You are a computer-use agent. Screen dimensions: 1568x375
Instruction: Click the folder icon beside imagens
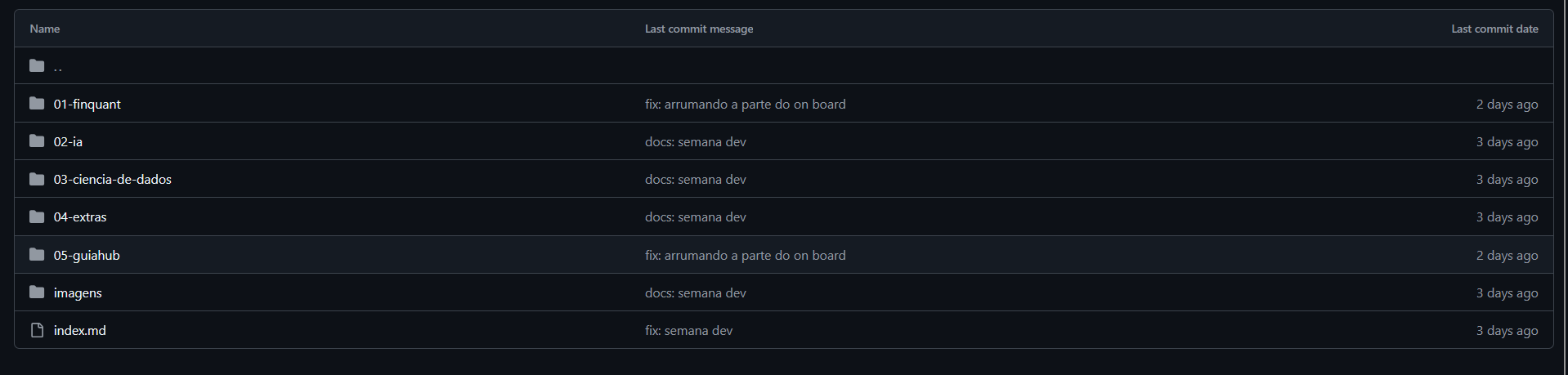tap(37, 292)
